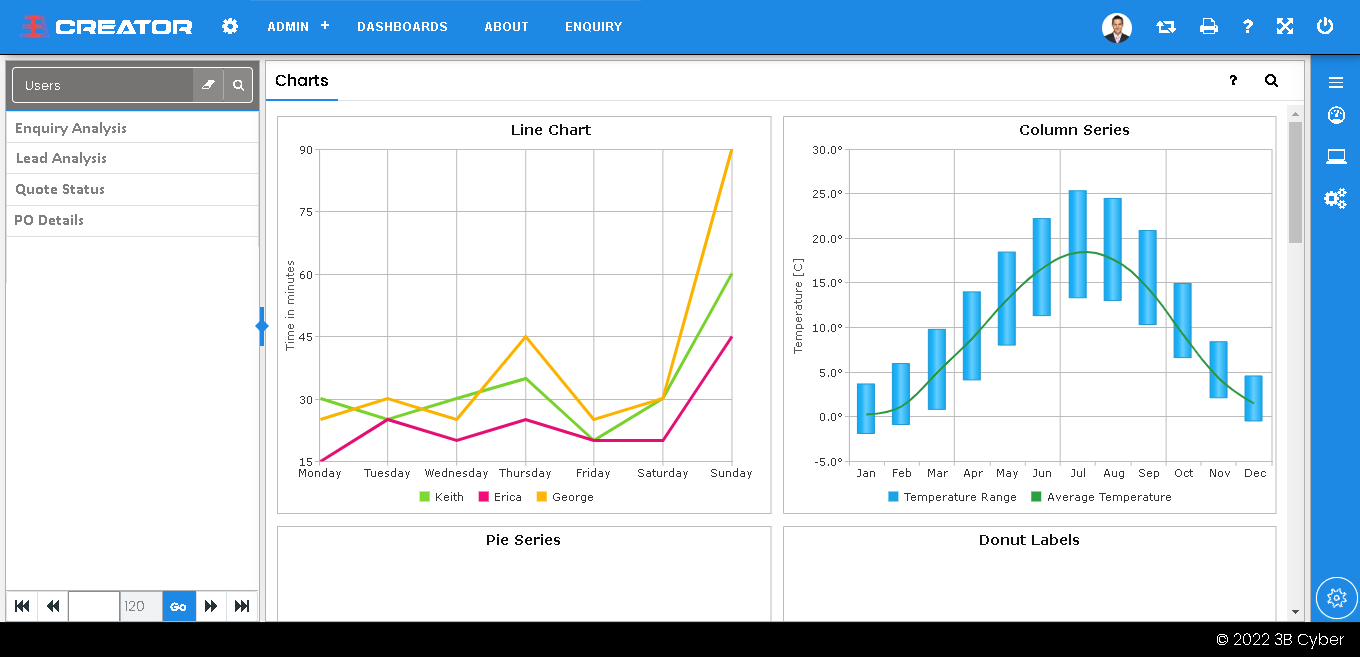This screenshot has height=657, width=1360.
Task: Collapse the left panel using splitter handle
Action: [x=262, y=326]
